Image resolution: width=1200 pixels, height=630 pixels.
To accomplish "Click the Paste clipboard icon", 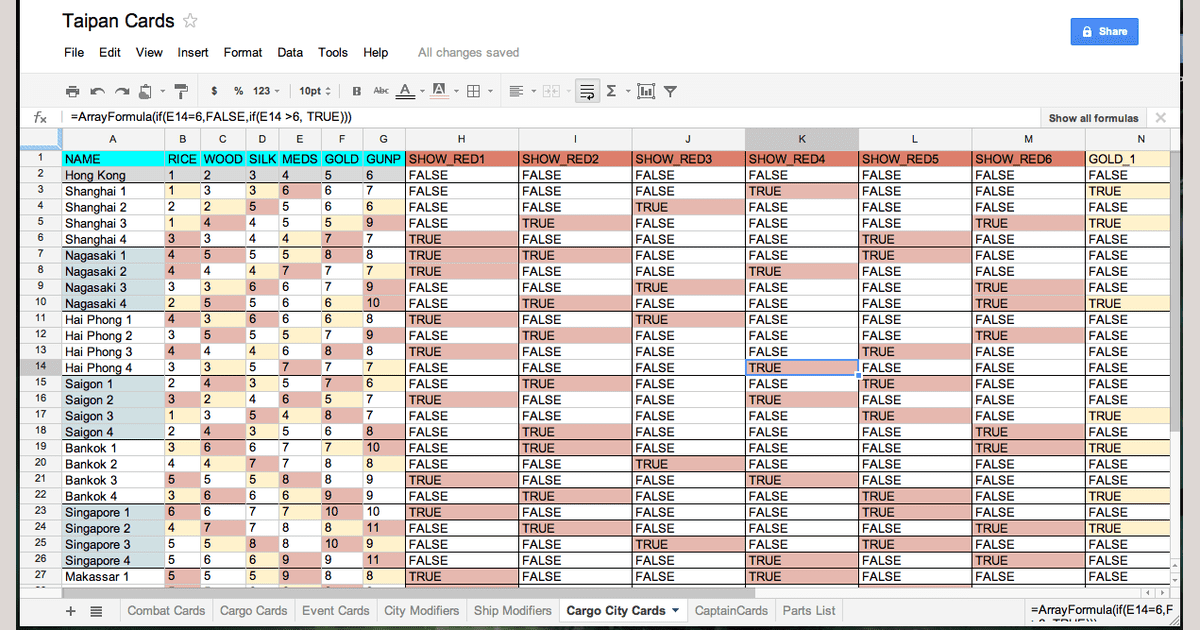I will pyautogui.click(x=146, y=91).
